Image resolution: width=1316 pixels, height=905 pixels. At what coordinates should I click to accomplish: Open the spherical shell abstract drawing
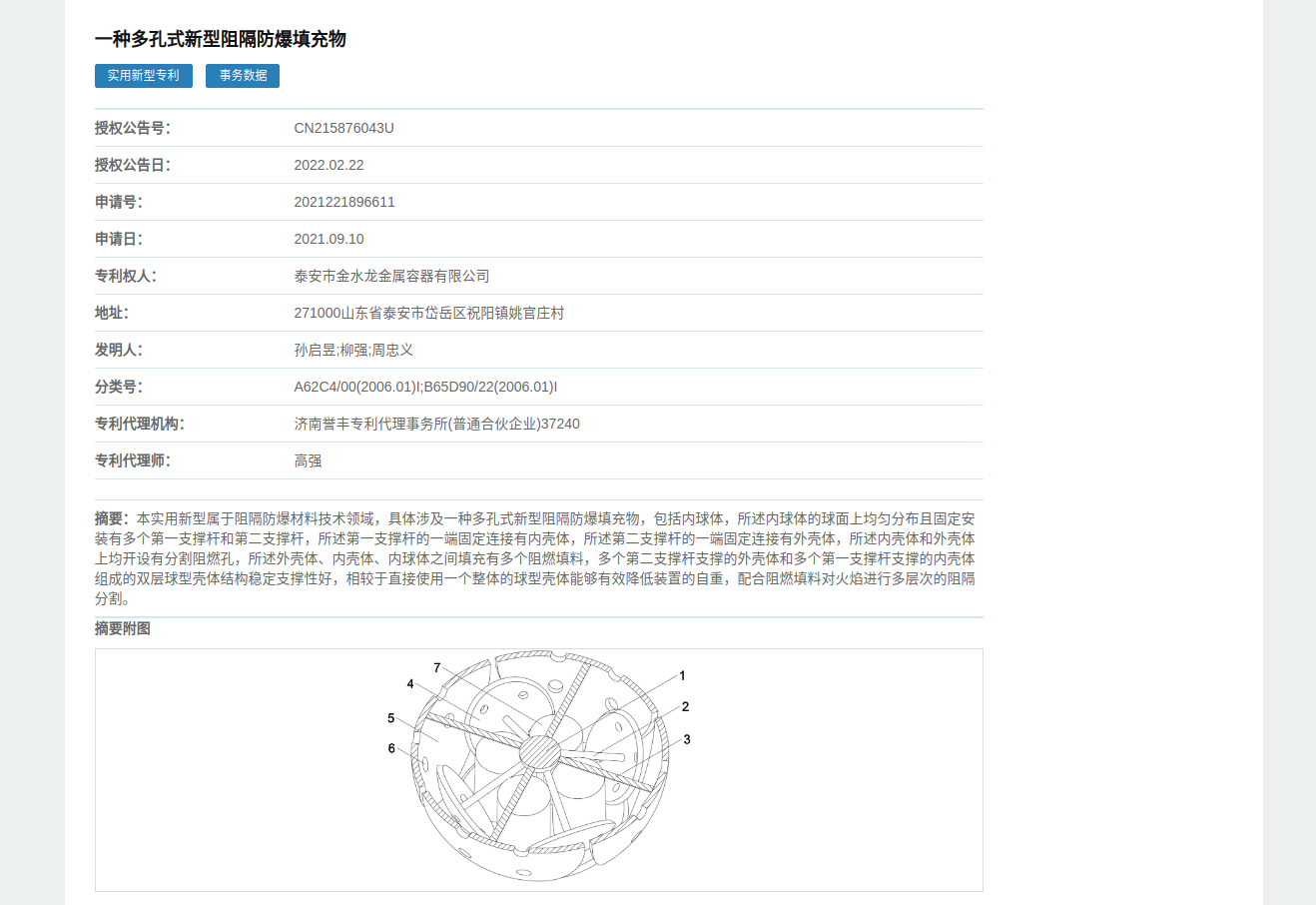(x=539, y=769)
